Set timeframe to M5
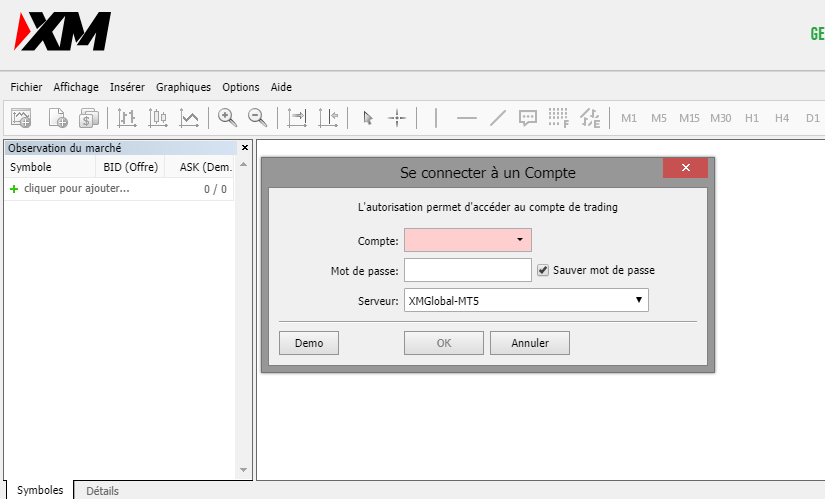 click(659, 118)
